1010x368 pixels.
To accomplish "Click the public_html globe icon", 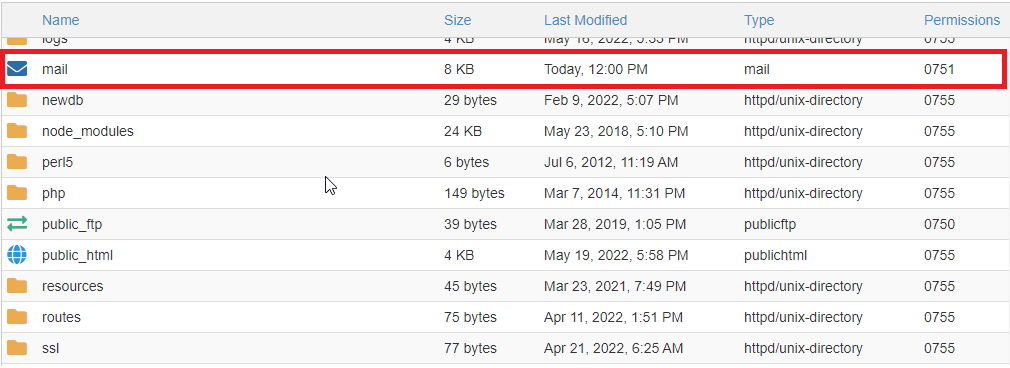I will (x=17, y=255).
